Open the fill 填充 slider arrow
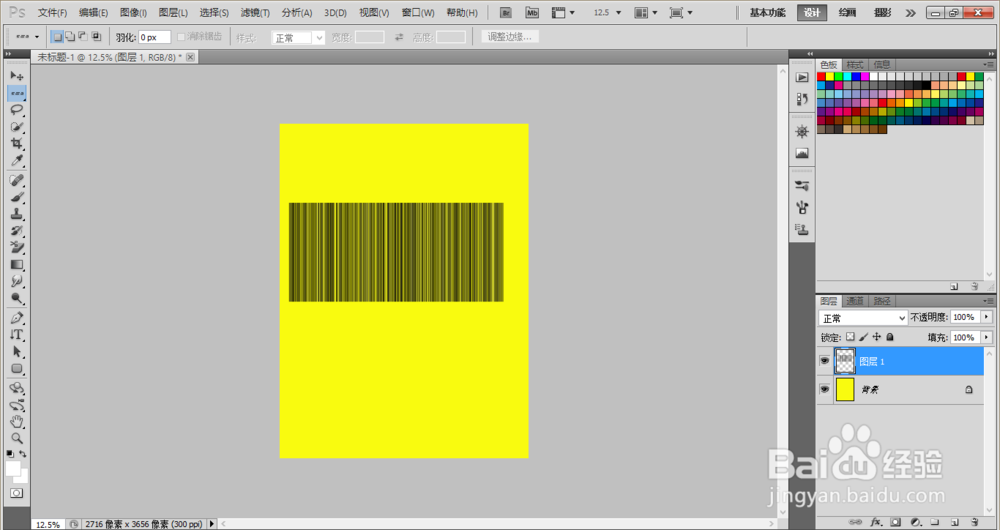 pyautogui.click(x=987, y=337)
